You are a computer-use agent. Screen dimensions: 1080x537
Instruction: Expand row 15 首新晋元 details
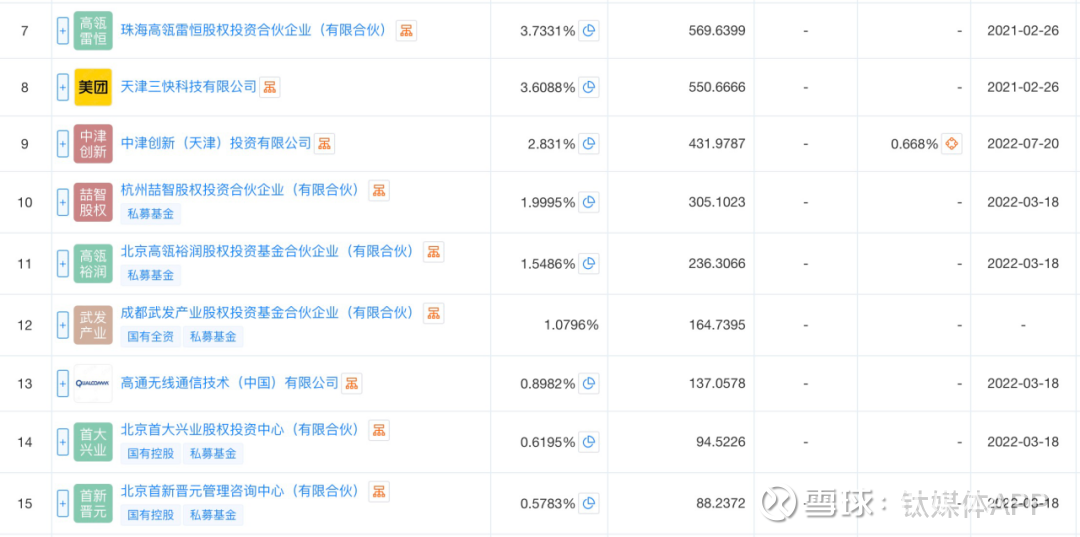63,503
